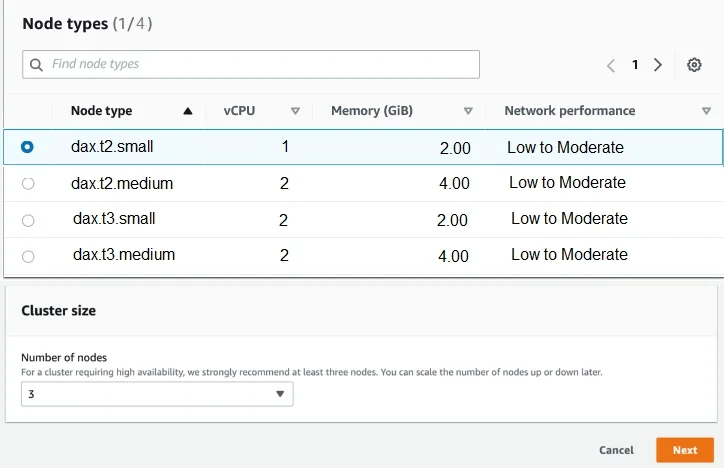Click page number 1 in pagination
This screenshot has width=724, height=468.
click(635, 65)
